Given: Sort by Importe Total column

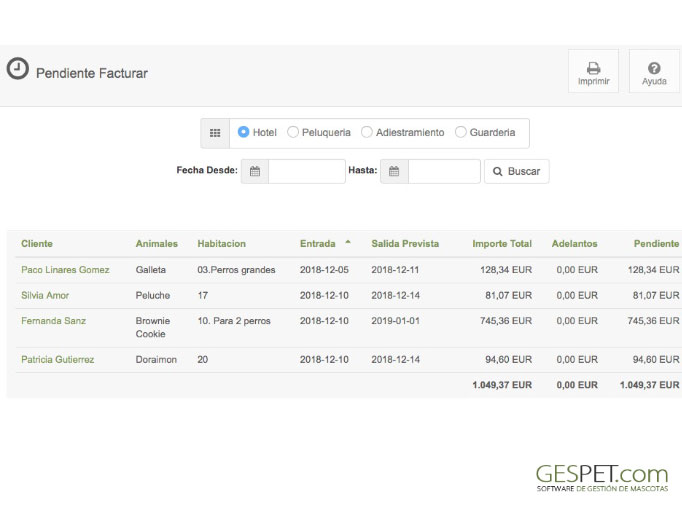Looking at the screenshot, I should pyautogui.click(x=502, y=244).
